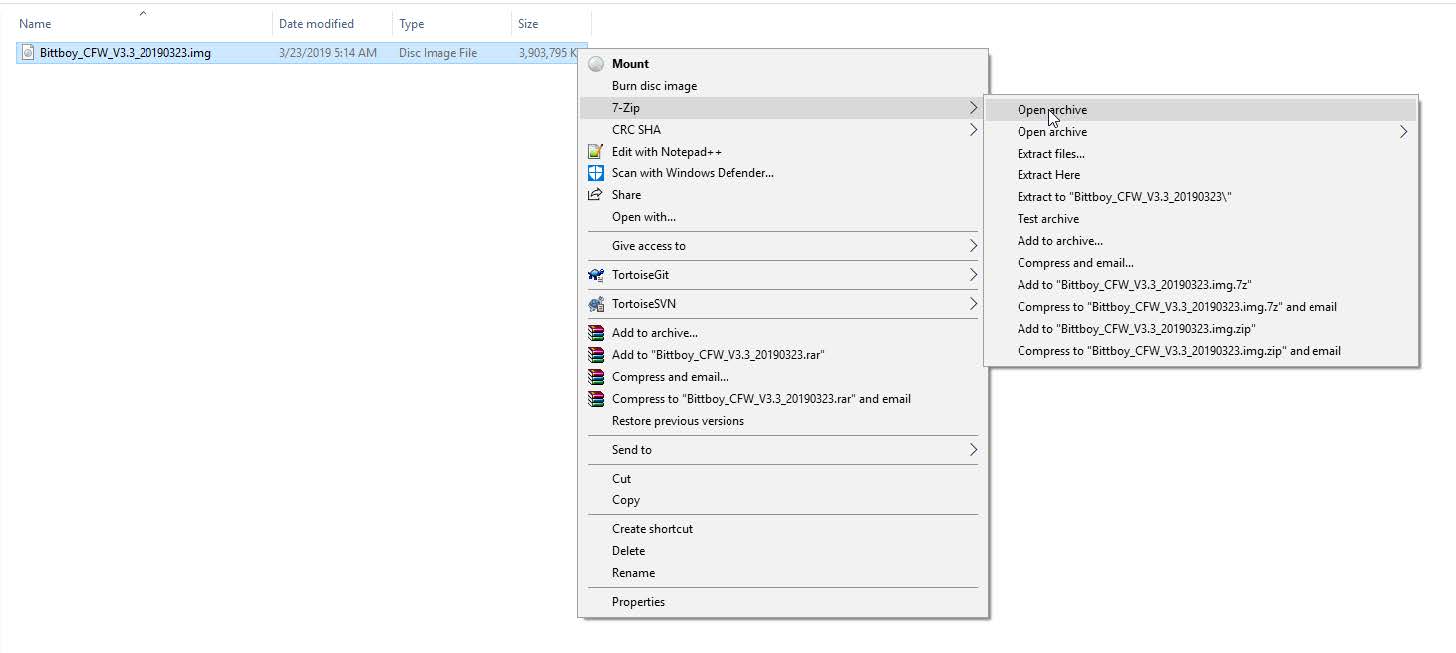Image resolution: width=1456 pixels, height=653 pixels.
Task: Click the TortoiseSVN turtle icon
Action: point(596,304)
